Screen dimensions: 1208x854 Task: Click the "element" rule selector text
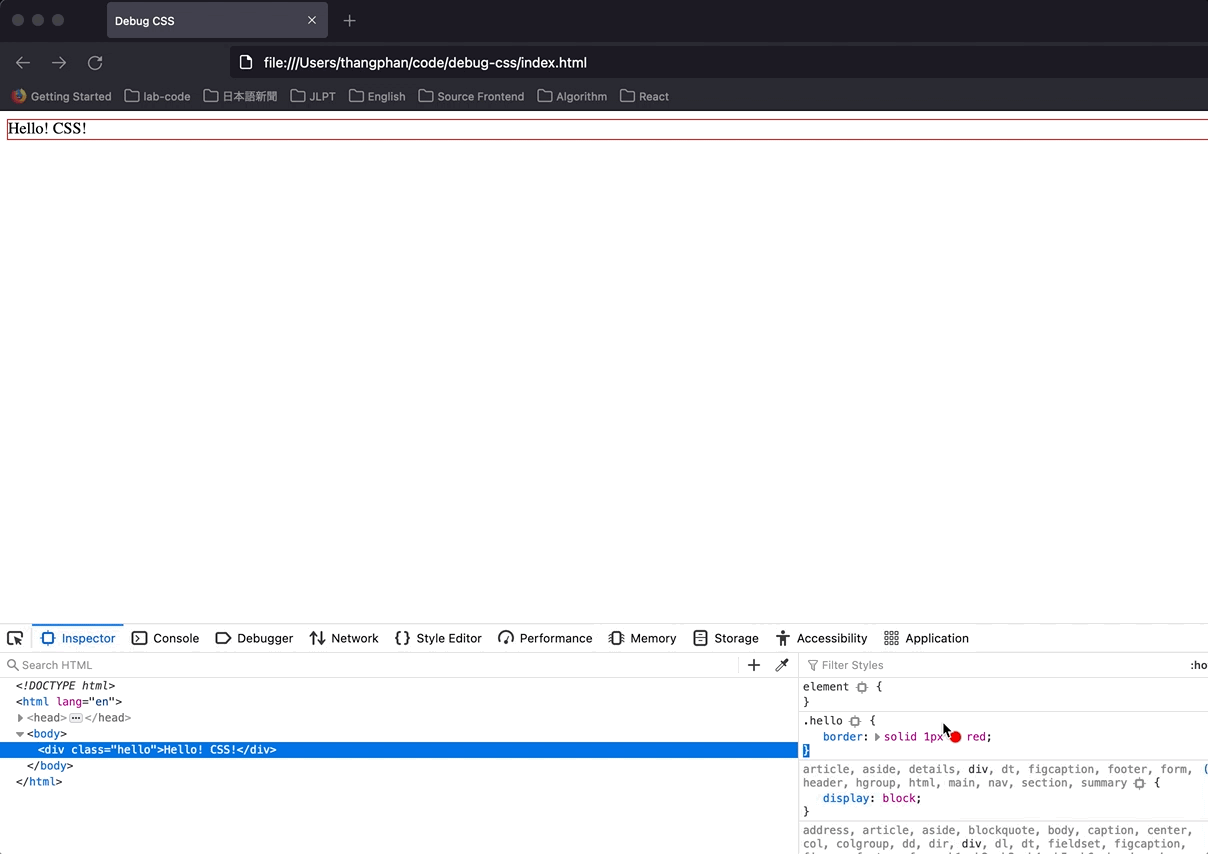point(826,687)
